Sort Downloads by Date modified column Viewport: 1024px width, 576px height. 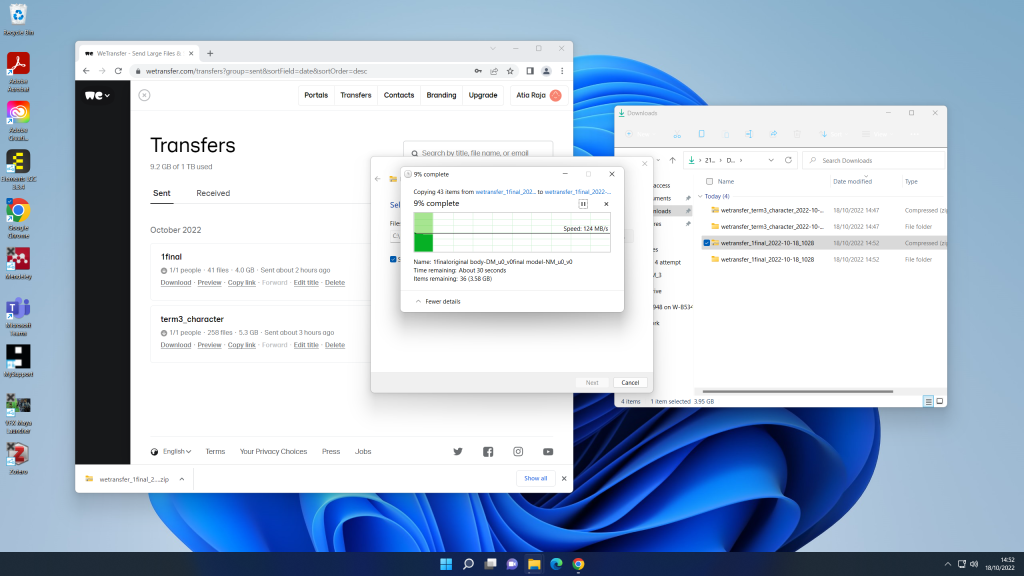(x=852, y=182)
